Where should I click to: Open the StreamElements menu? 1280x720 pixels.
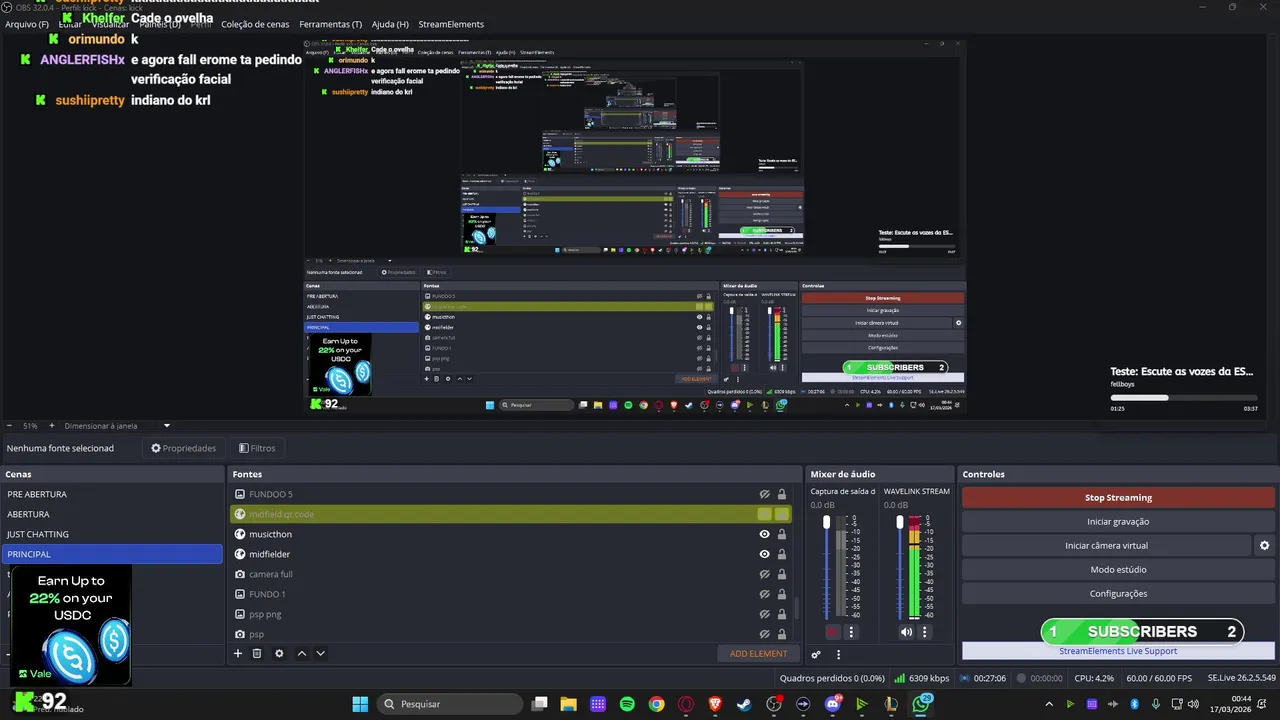coord(451,24)
